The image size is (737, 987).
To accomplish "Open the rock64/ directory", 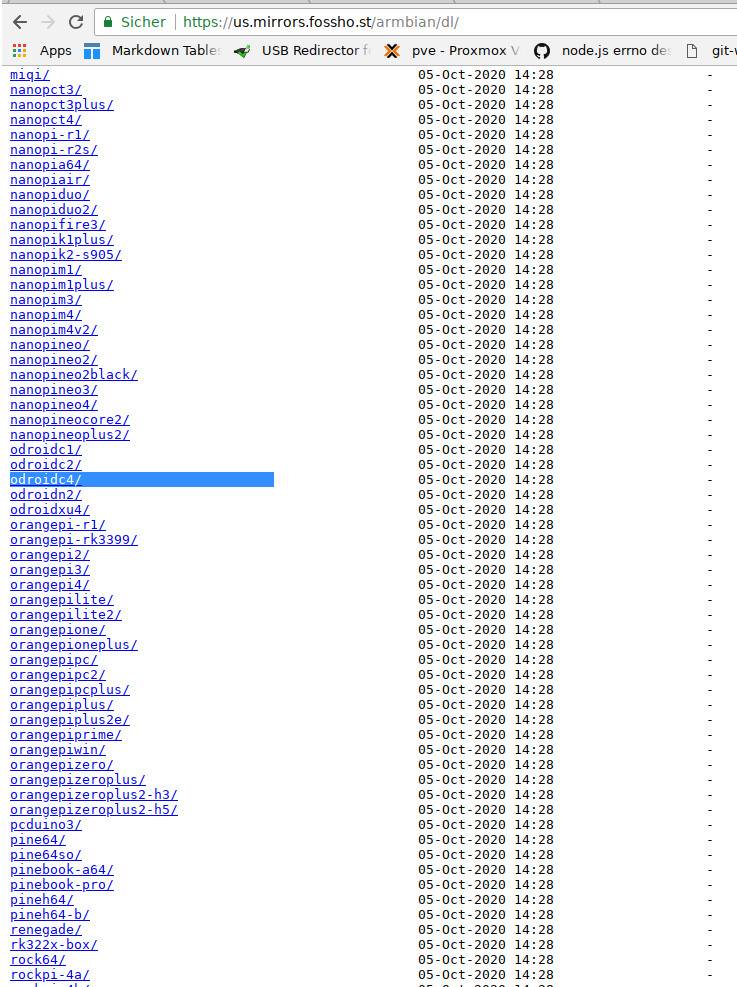I will coord(38,960).
